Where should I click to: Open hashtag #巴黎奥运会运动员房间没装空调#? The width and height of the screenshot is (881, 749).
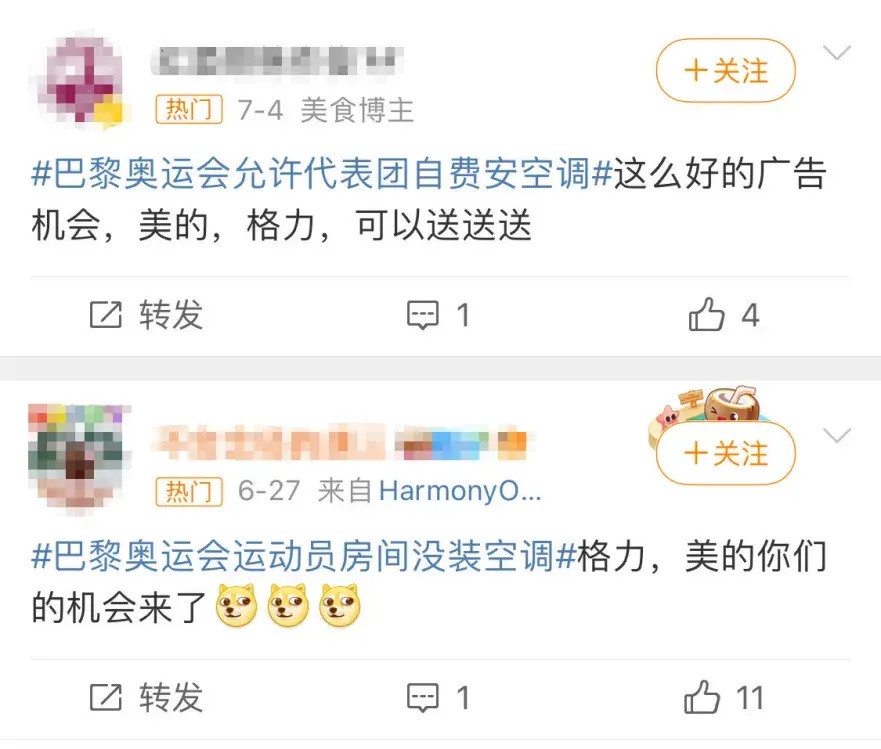pos(304,556)
